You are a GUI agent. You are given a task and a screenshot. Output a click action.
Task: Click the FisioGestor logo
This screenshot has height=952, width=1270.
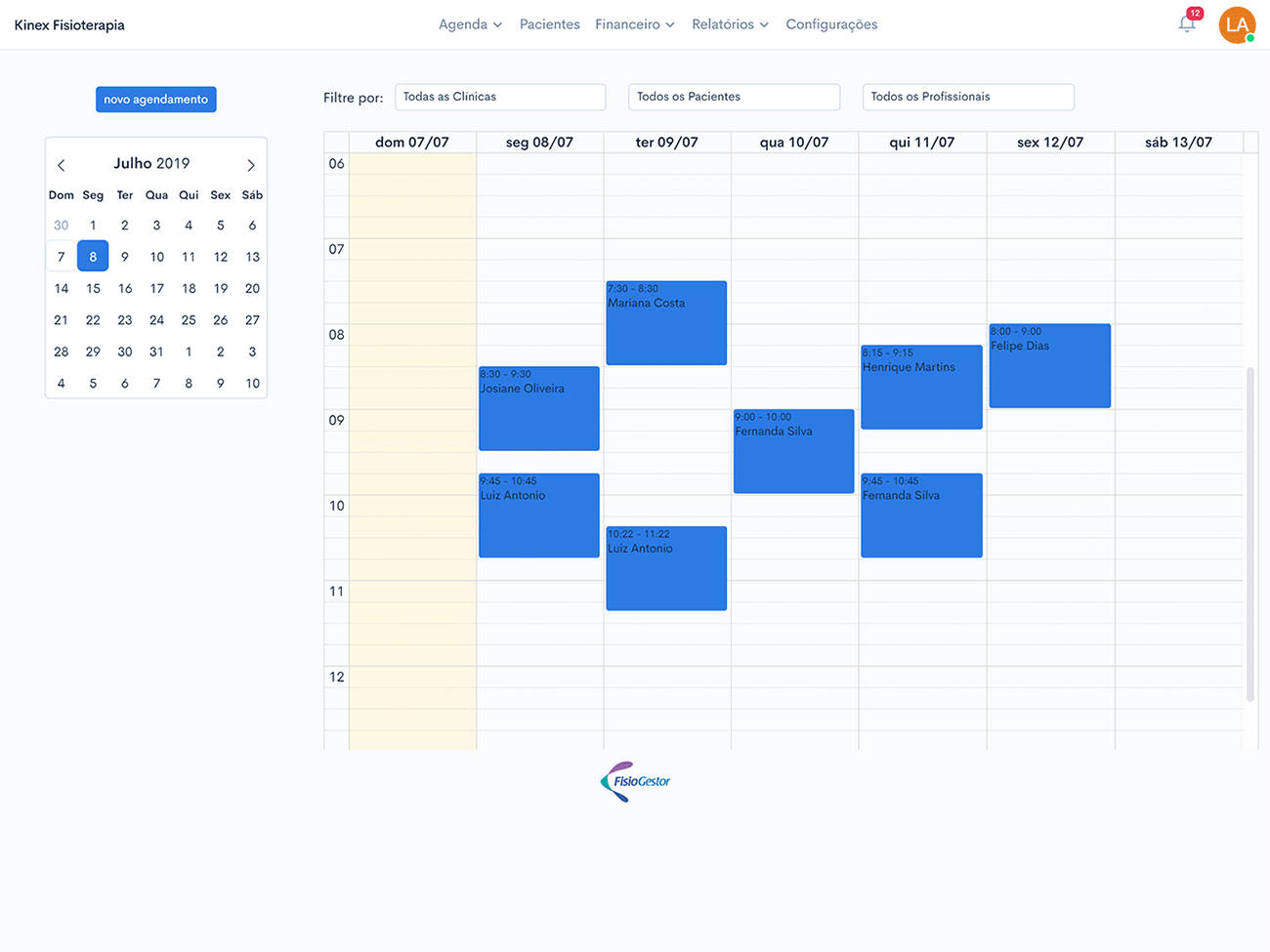point(635,781)
